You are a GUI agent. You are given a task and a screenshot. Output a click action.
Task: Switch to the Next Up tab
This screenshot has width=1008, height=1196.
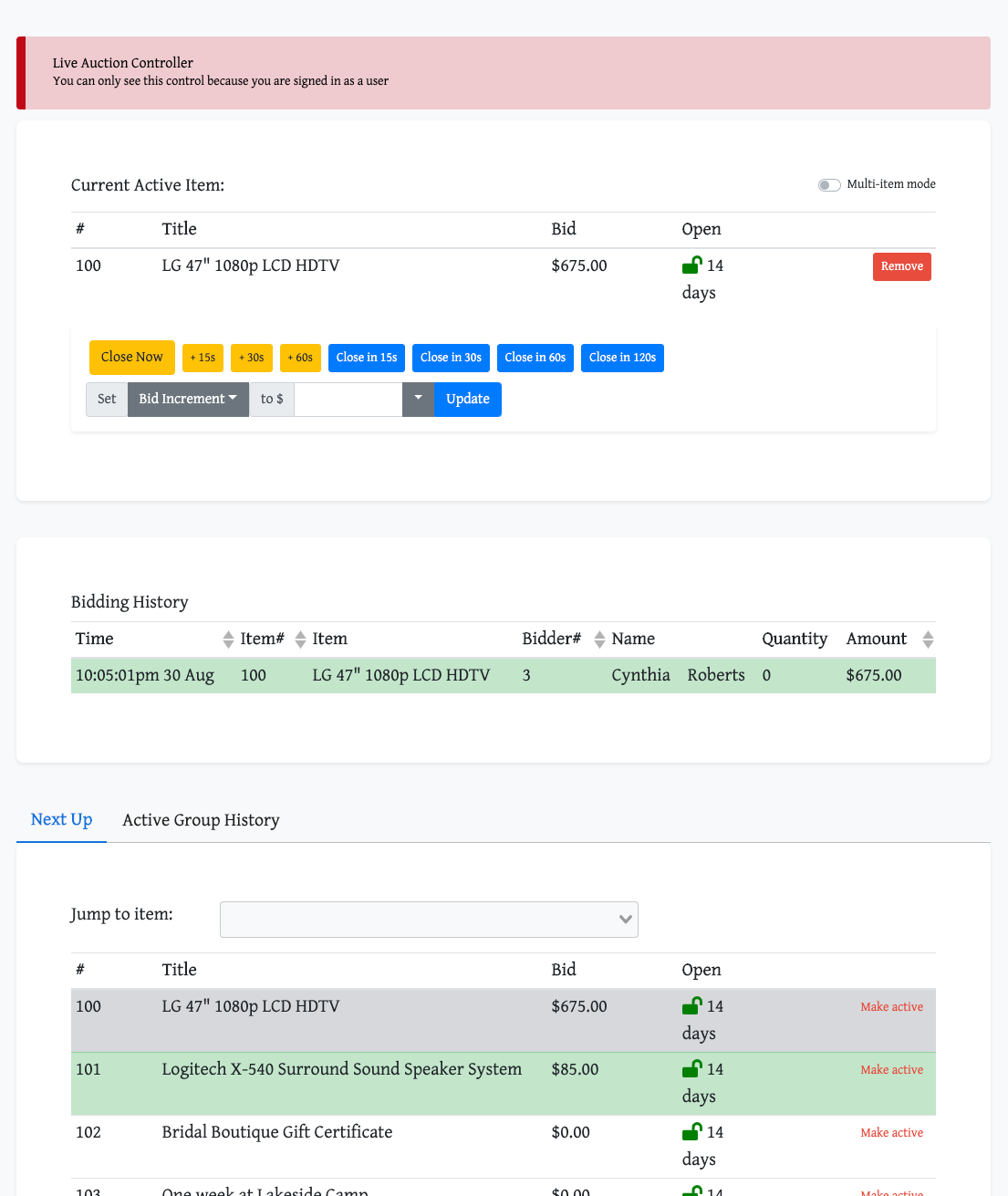pos(62,820)
